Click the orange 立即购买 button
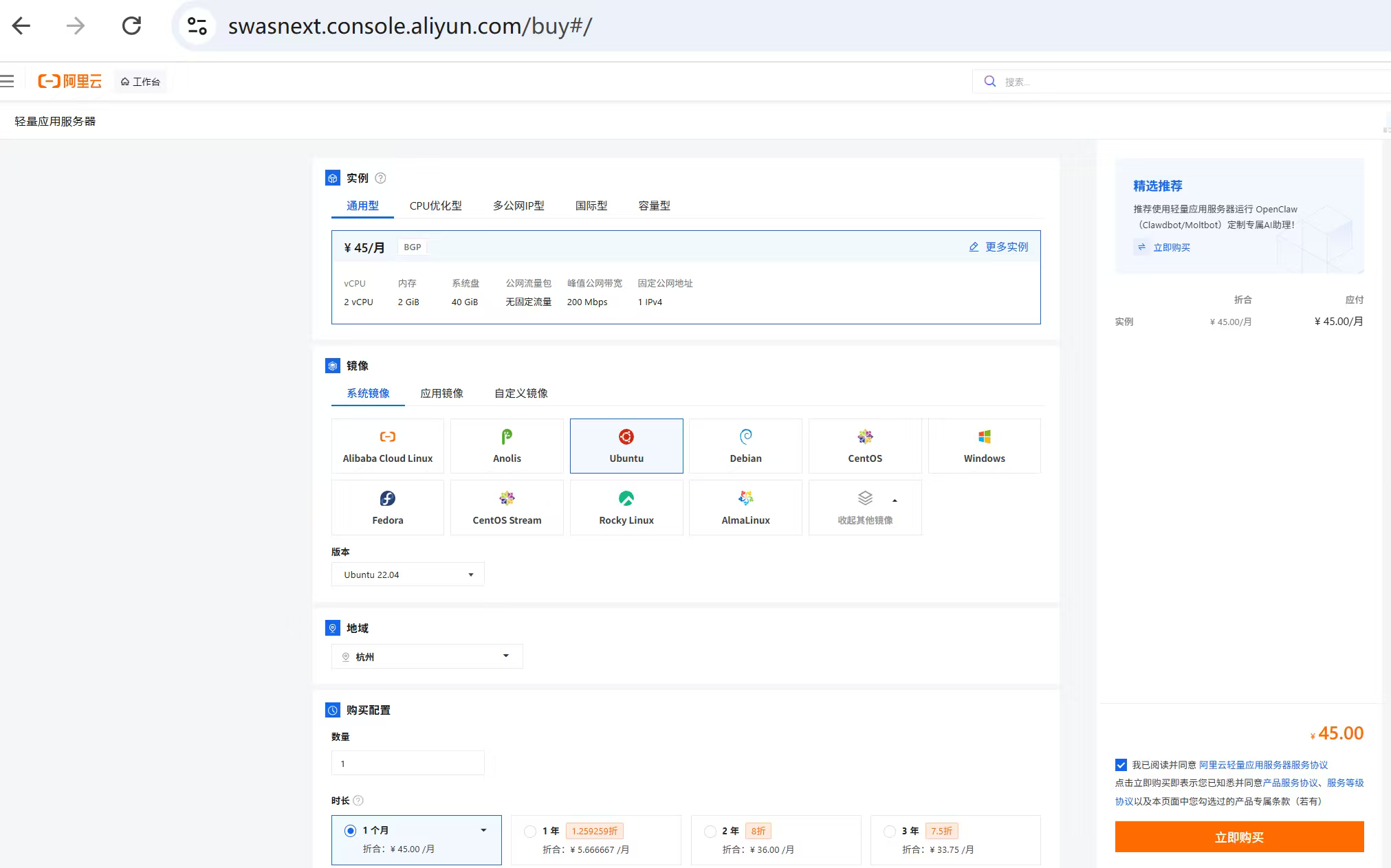The height and width of the screenshot is (868, 1391). [1239, 837]
